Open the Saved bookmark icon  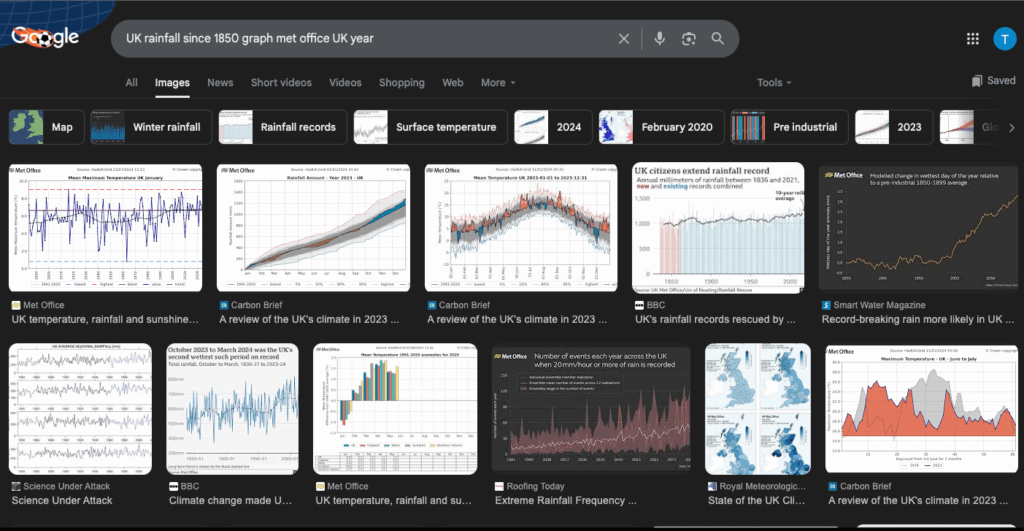(976, 81)
